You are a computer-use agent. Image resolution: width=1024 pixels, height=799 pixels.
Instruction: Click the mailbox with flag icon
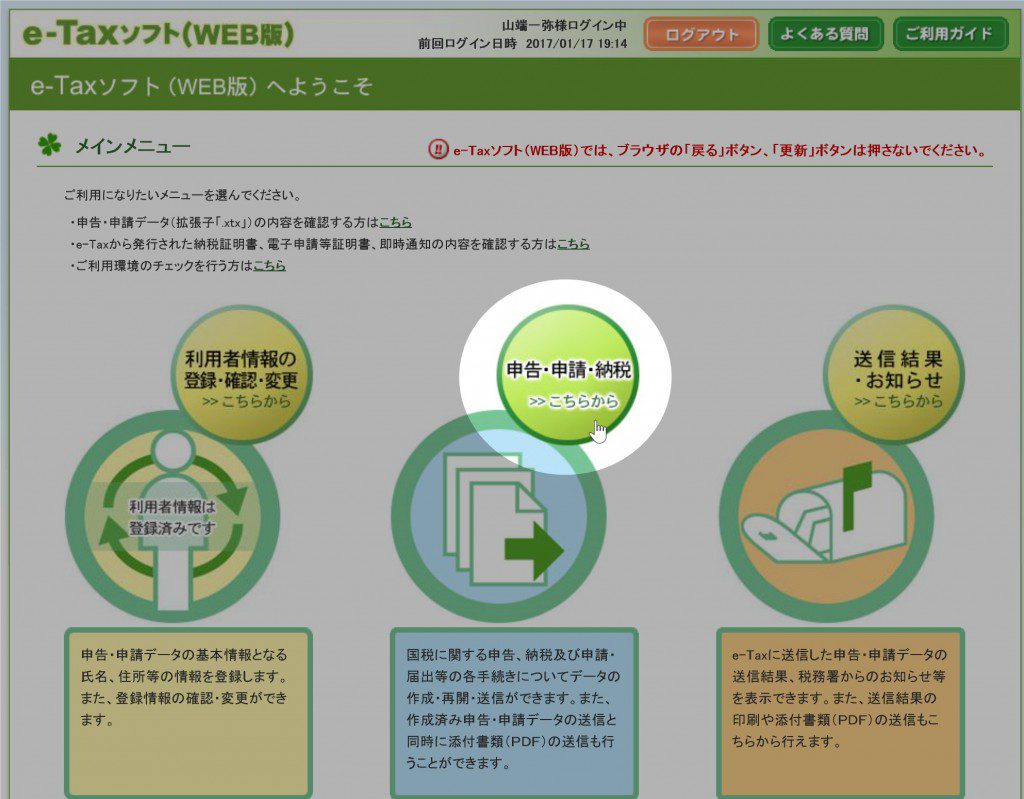click(827, 517)
